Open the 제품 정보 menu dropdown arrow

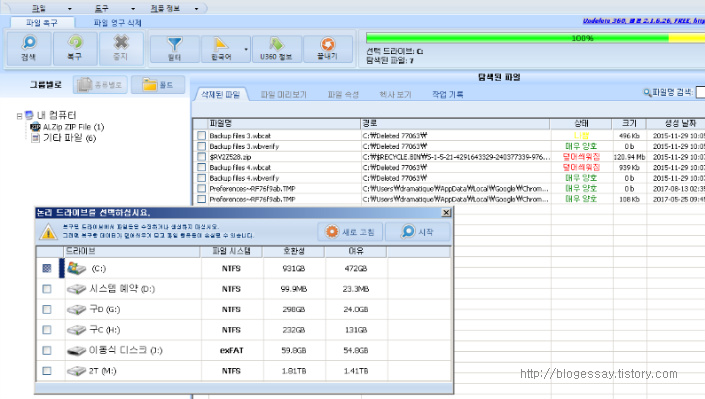(x=196, y=9)
